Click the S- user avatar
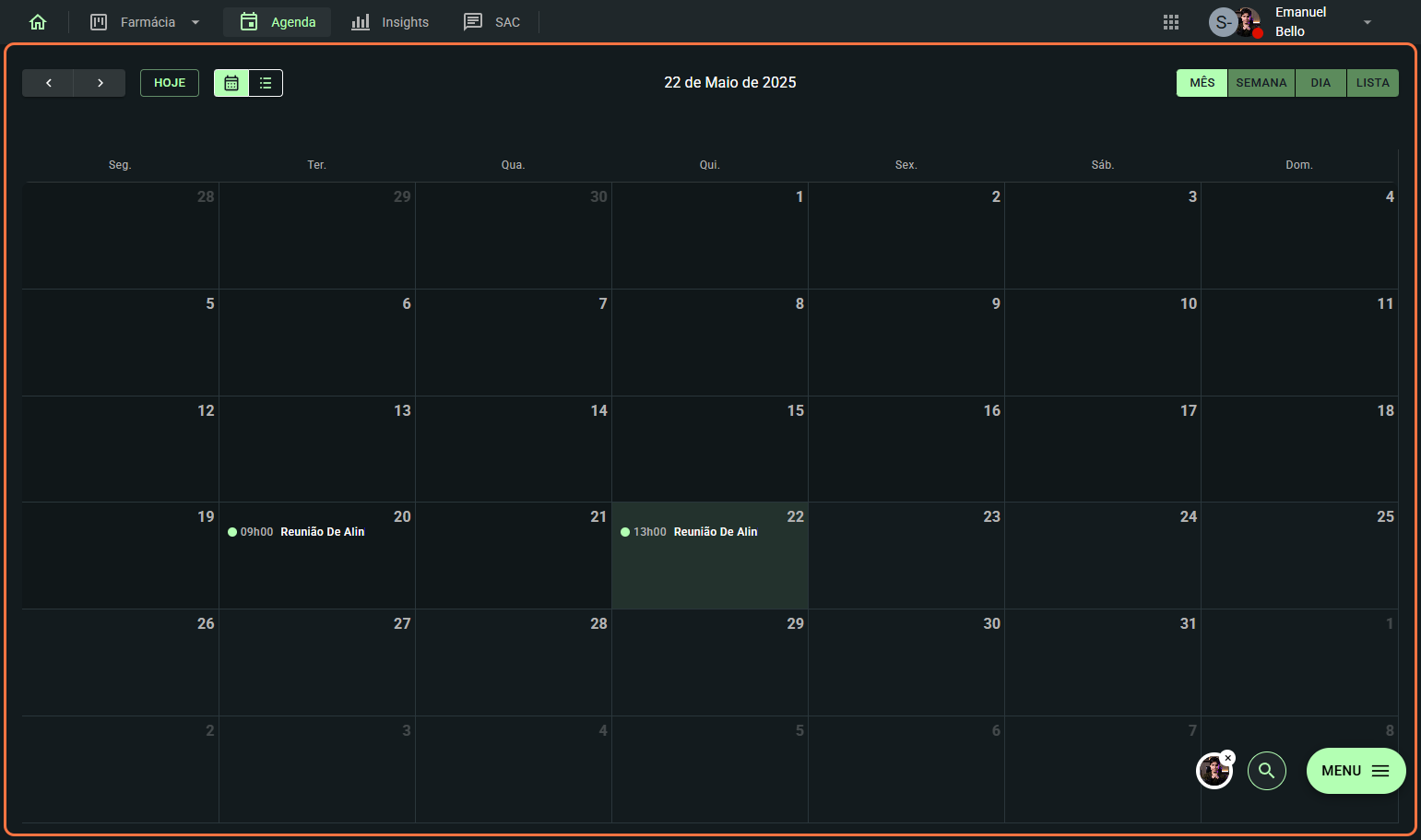 (x=1222, y=22)
